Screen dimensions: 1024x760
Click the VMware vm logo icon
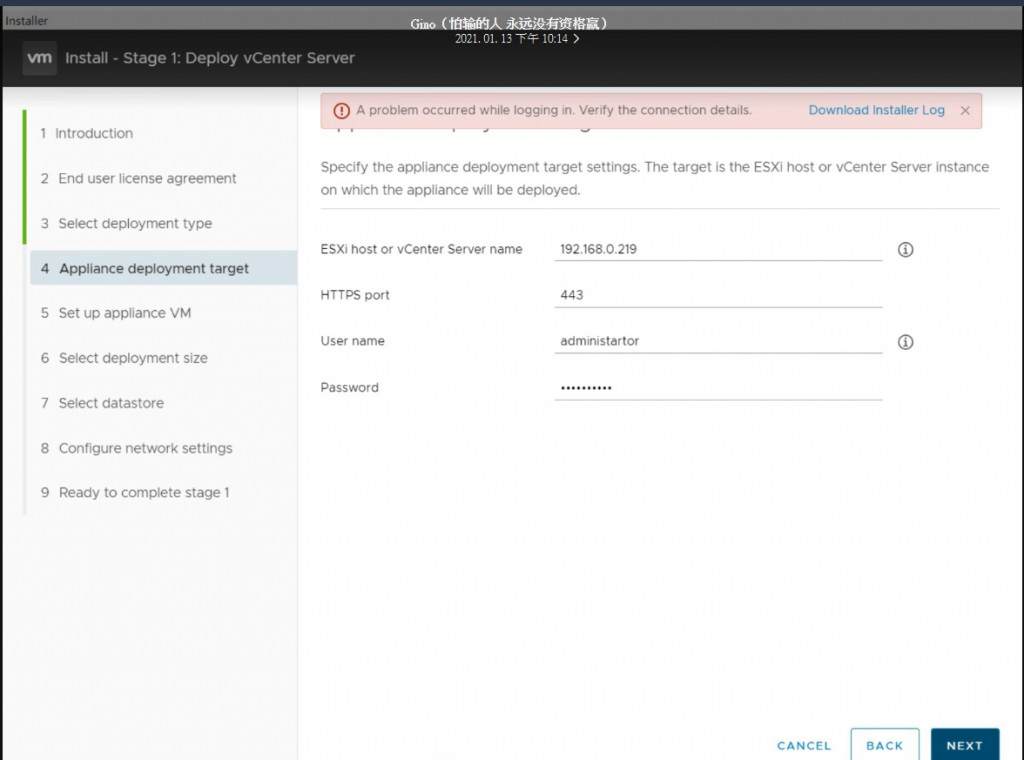point(39,58)
